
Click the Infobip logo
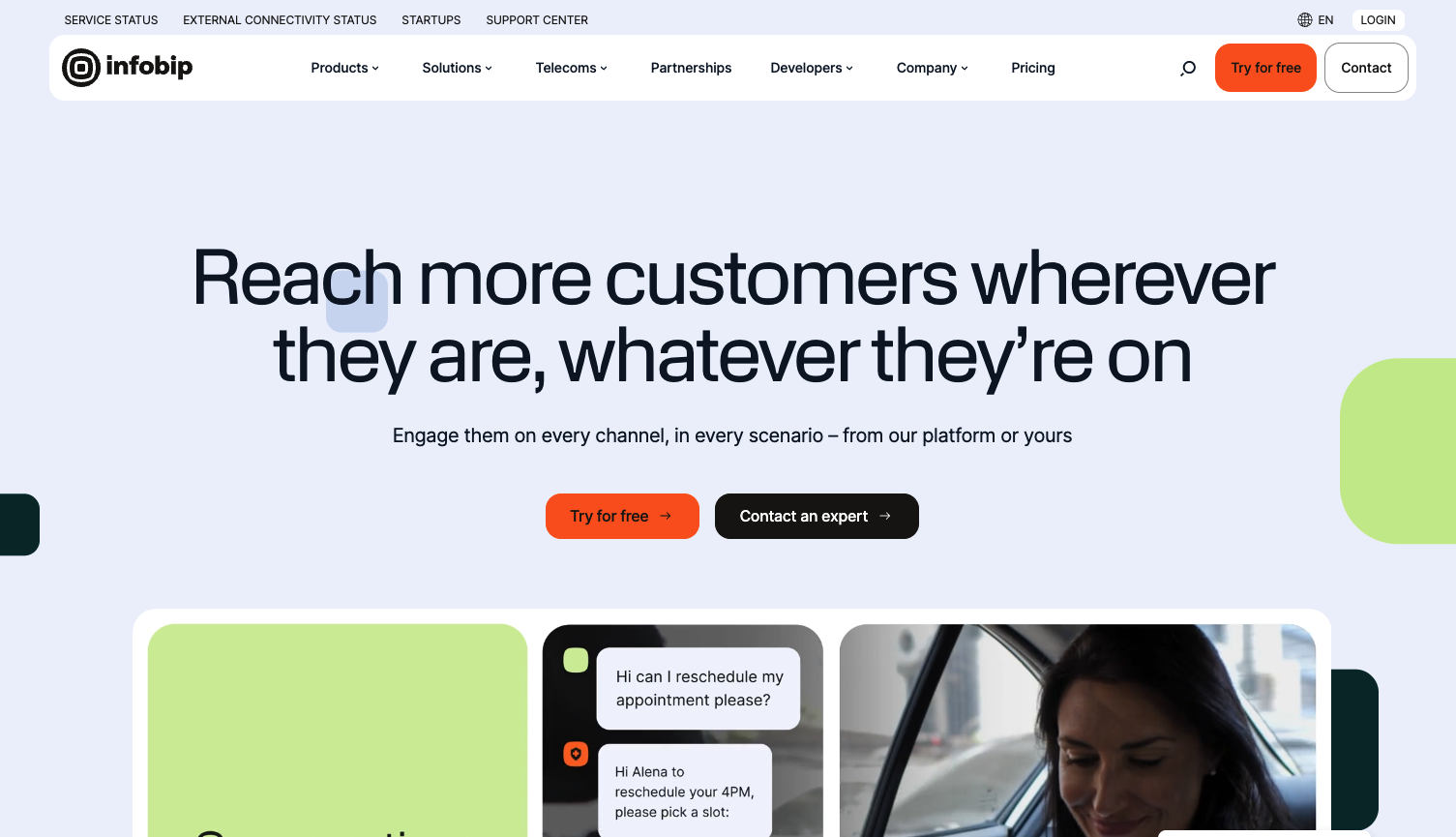pos(128,68)
